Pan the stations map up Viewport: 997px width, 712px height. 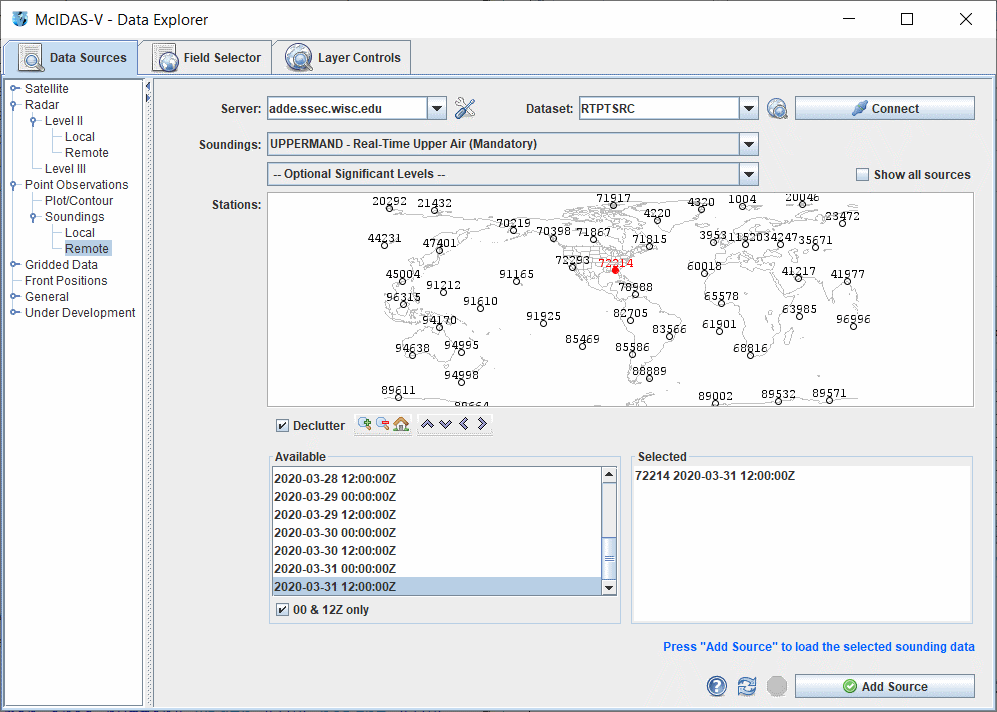pyautogui.click(x=428, y=424)
